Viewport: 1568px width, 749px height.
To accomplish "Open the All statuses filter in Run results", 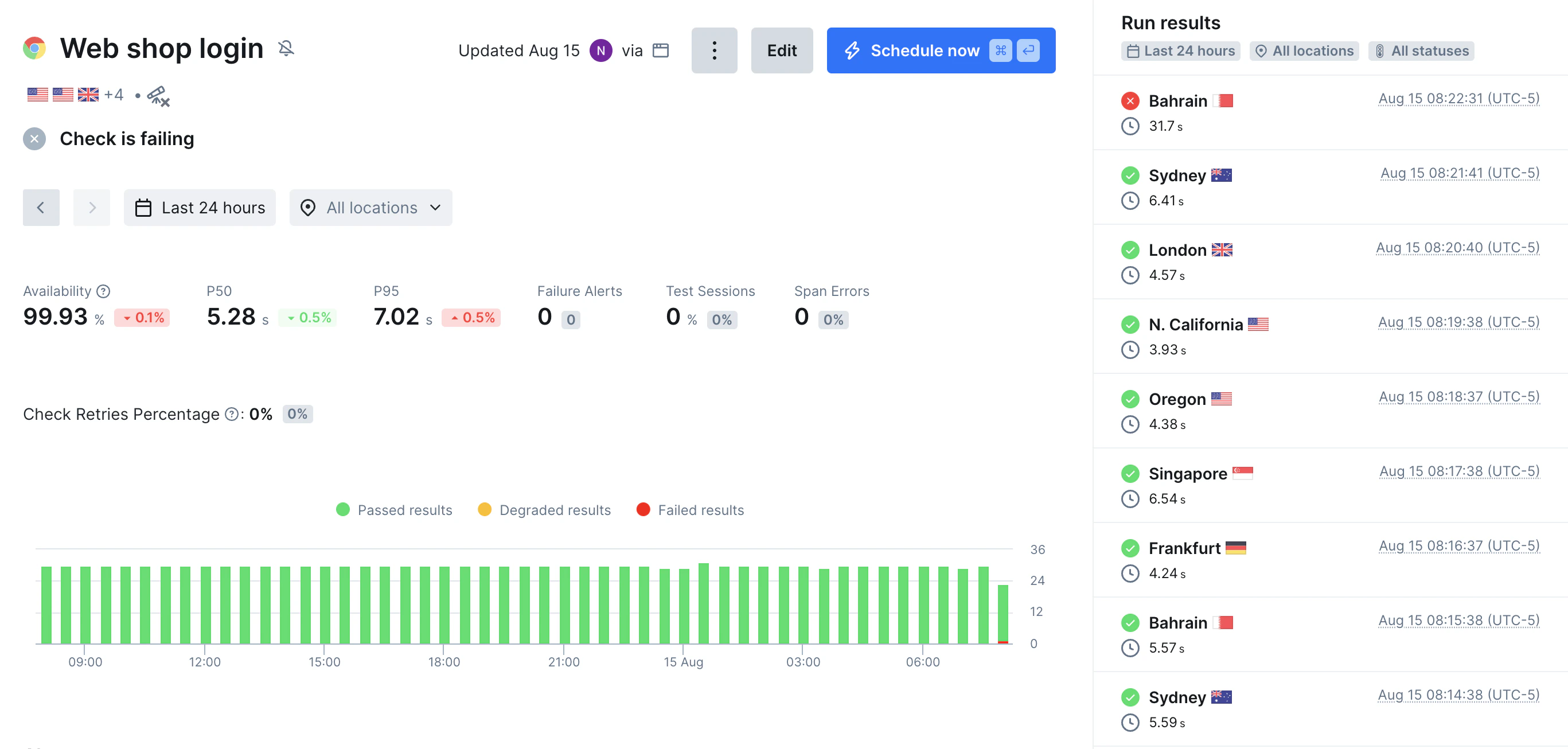I will (x=1421, y=50).
